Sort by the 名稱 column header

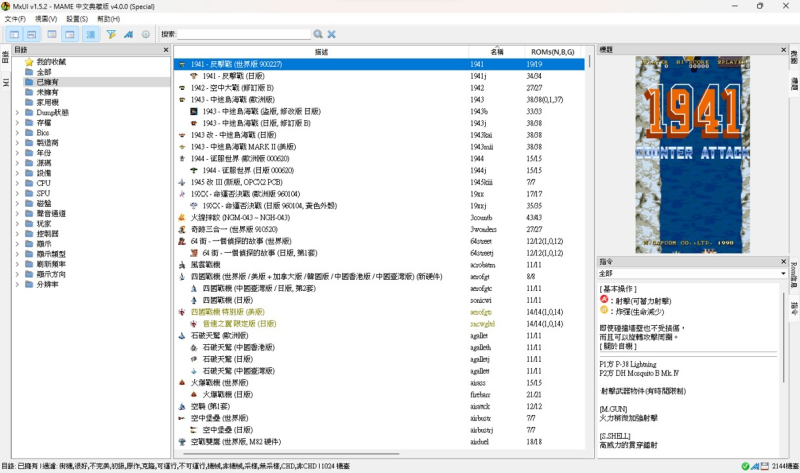pyautogui.click(x=497, y=52)
